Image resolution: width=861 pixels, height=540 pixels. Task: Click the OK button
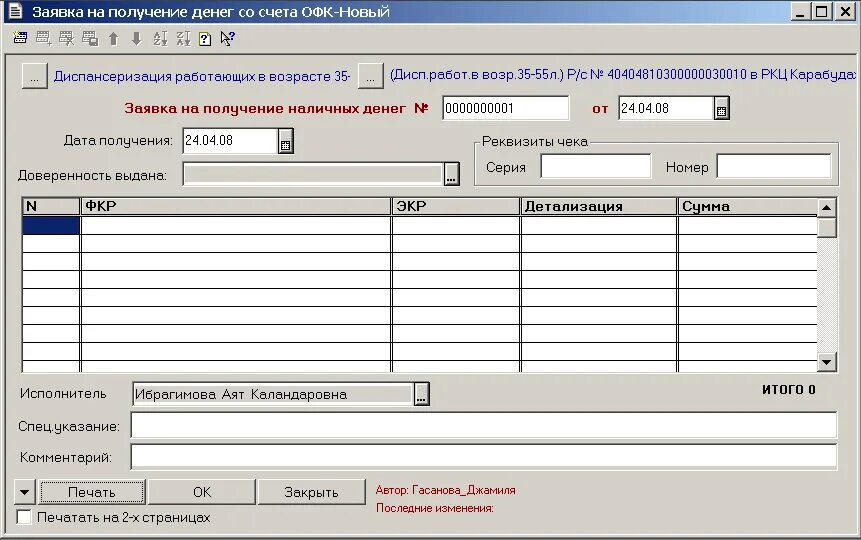click(x=202, y=492)
